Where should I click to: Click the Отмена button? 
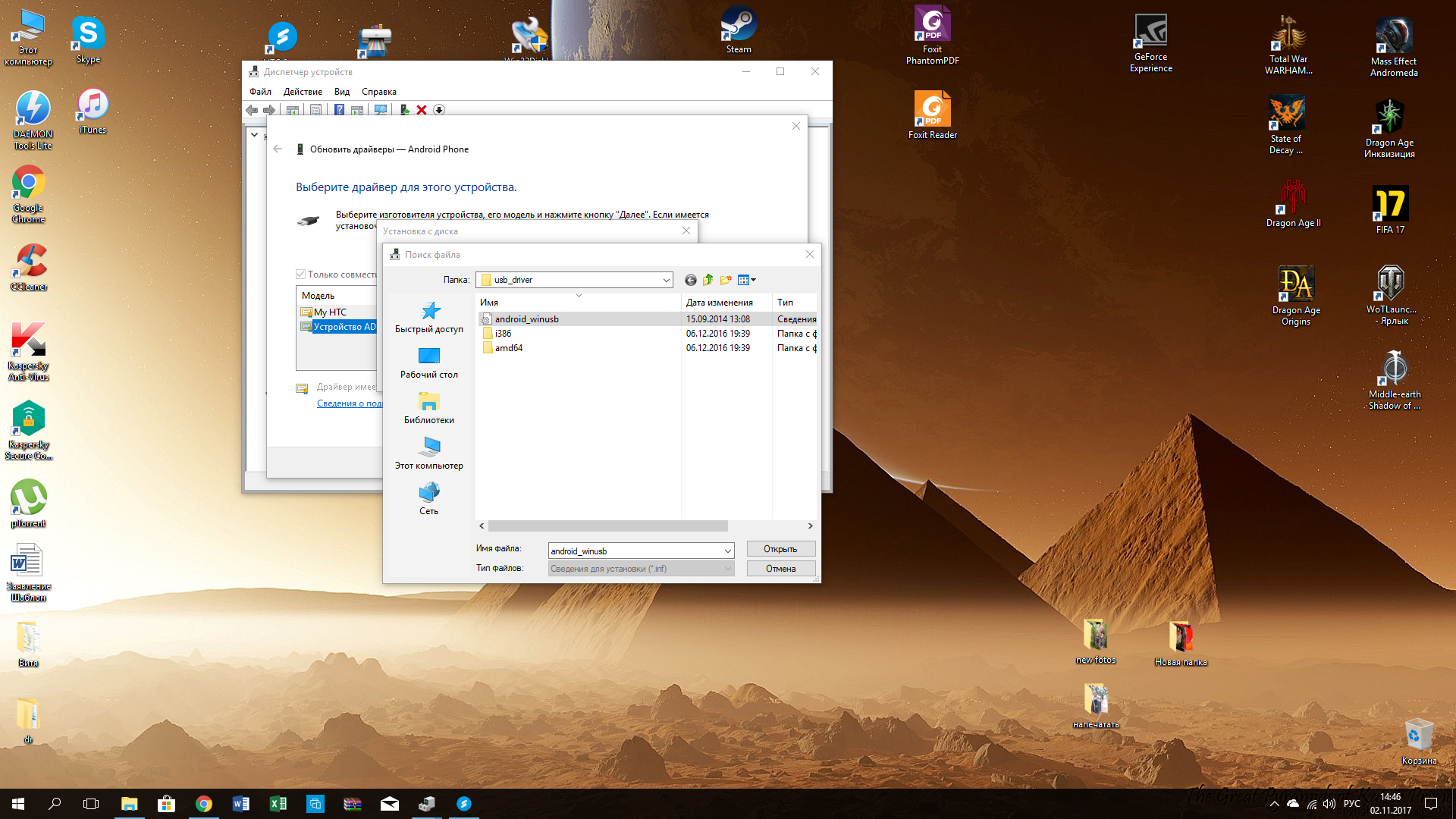[x=780, y=569]
